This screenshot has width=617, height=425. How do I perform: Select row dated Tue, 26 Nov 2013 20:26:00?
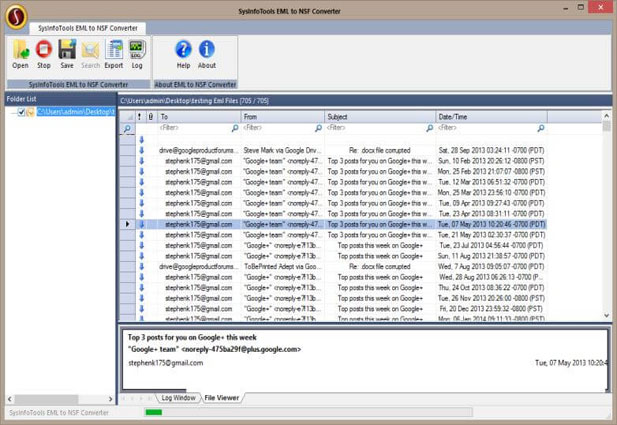click(x=333, y=298)
